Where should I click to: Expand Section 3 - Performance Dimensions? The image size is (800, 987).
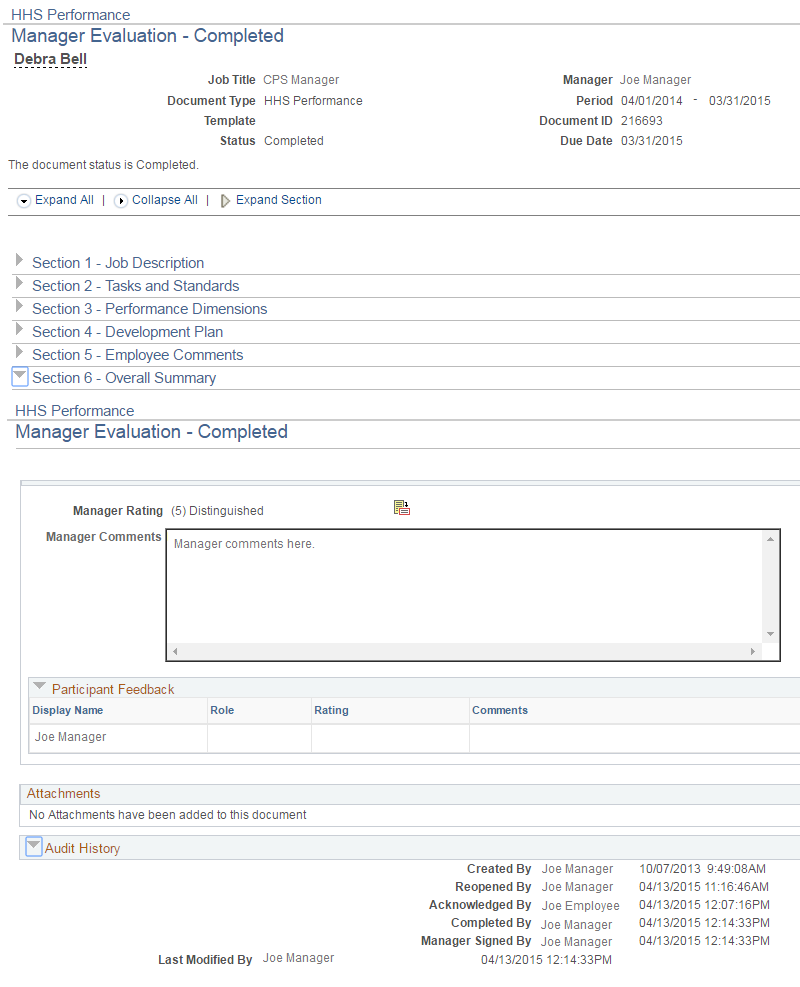coord(19,307)
